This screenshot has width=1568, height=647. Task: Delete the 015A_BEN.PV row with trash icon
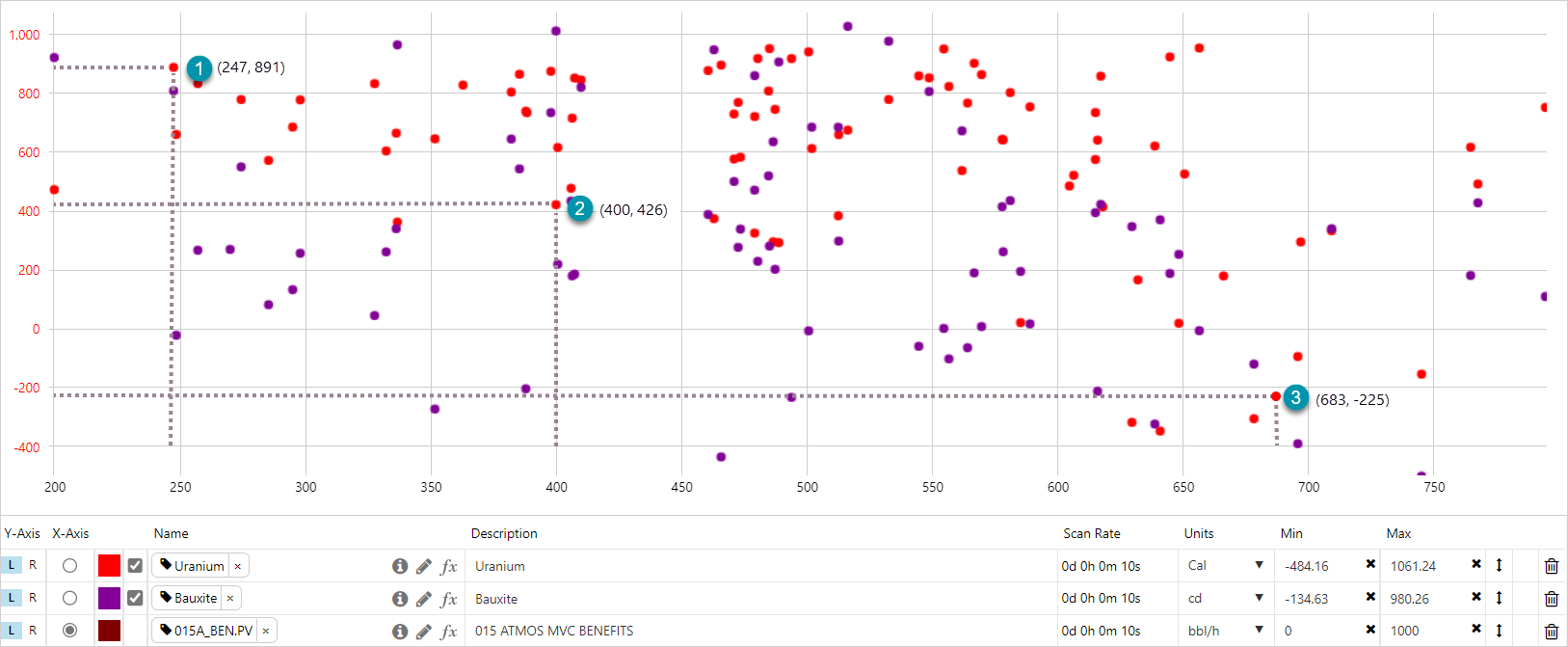point(1551,632)
